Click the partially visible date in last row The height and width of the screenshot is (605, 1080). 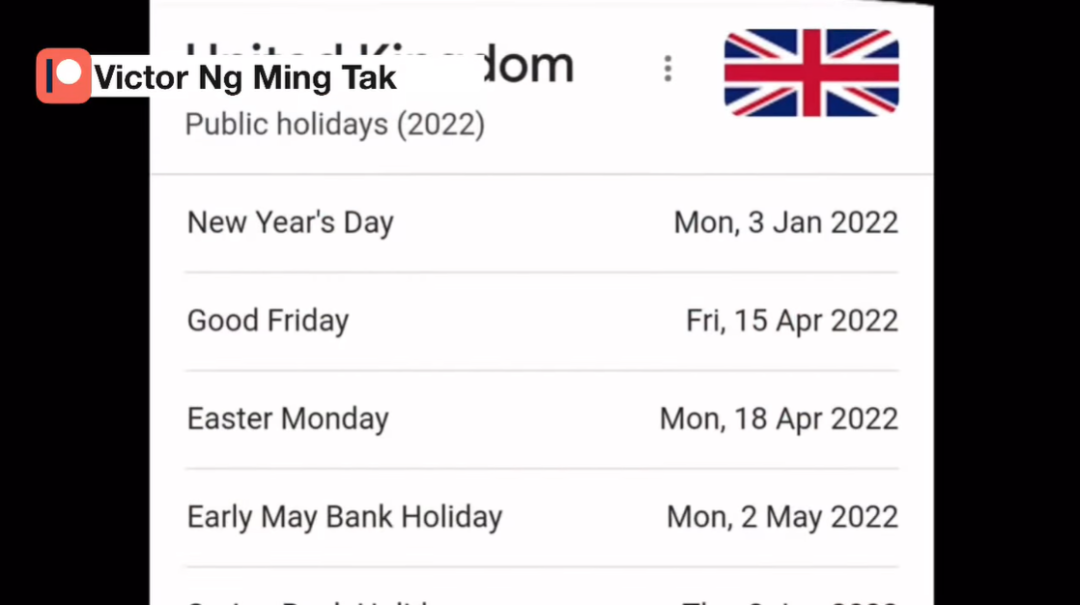790,600
